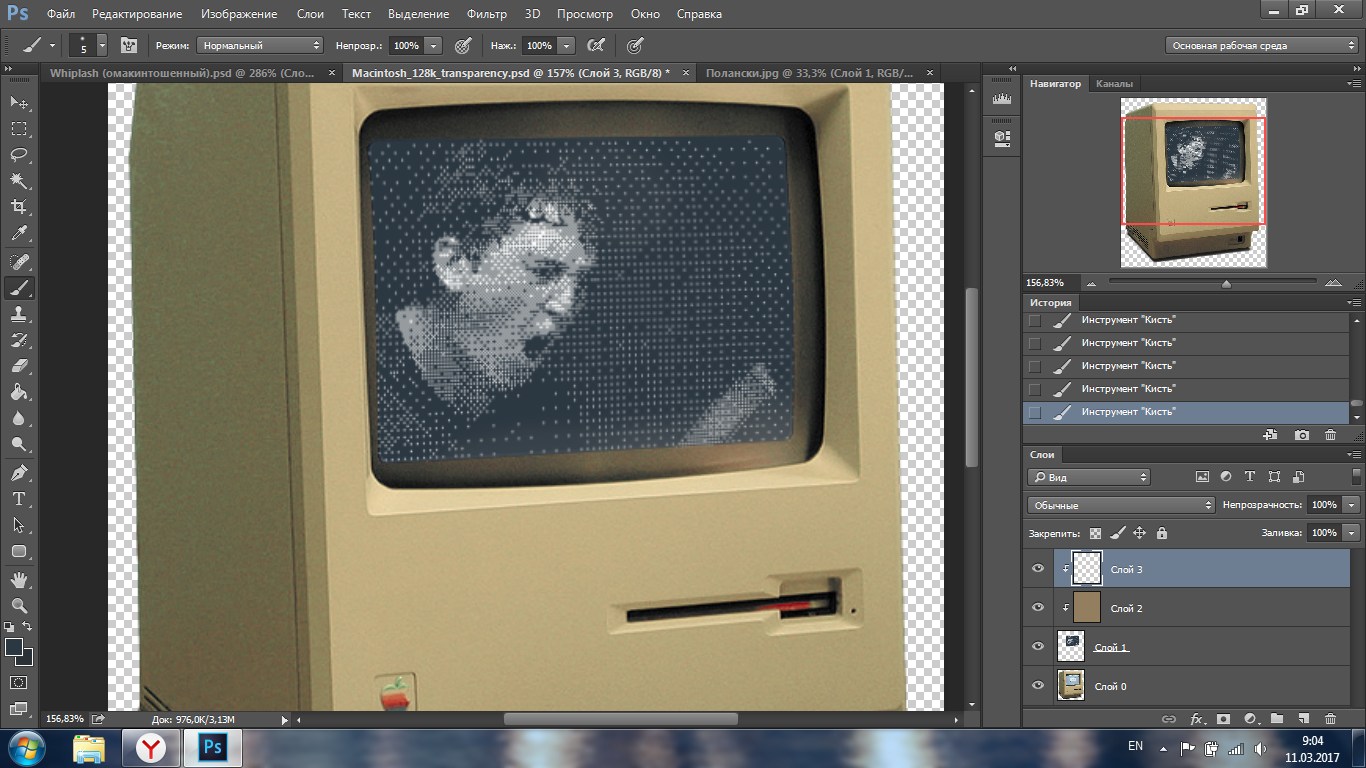The width and height of the screenshot is (1366, 768).
Task: Select the Magic Wand tool
Action: coord(19,181)
